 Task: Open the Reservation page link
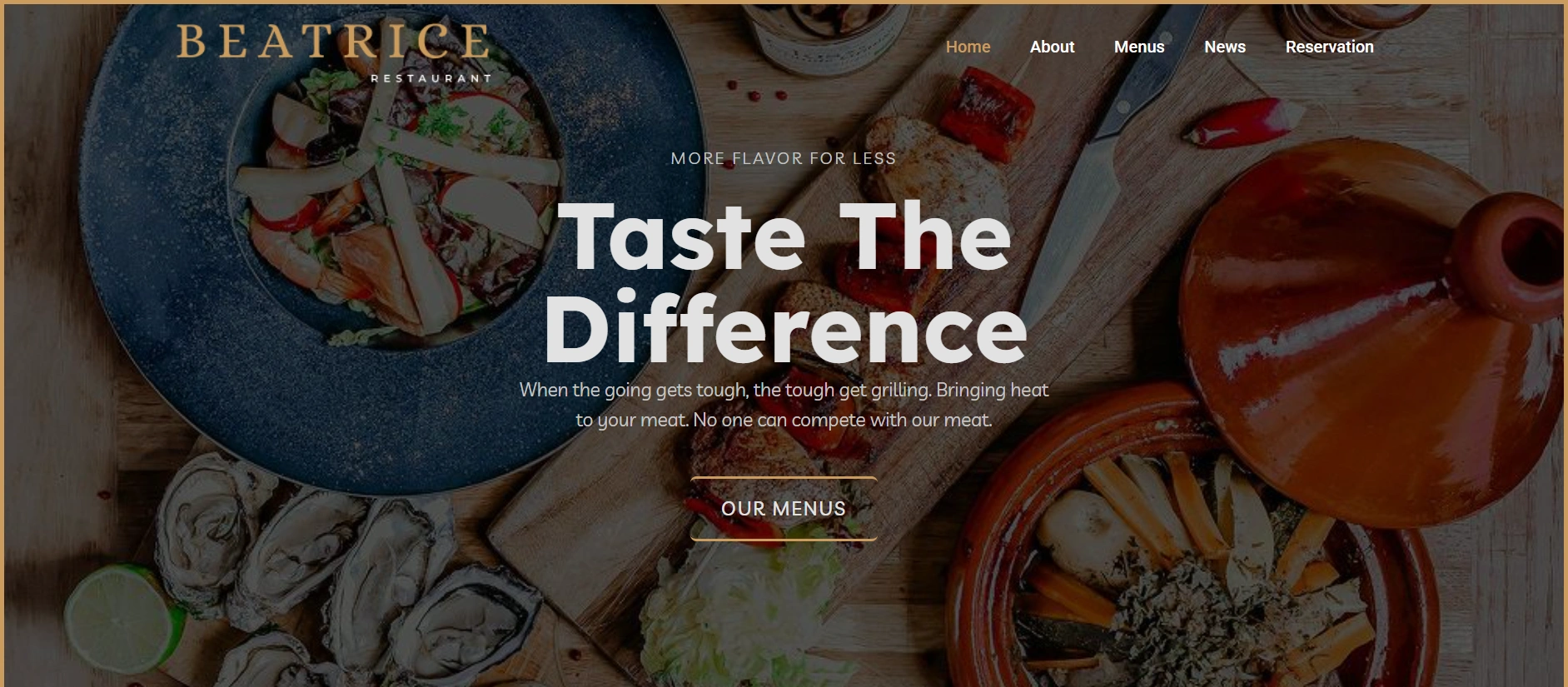[x=1329, y=47]
